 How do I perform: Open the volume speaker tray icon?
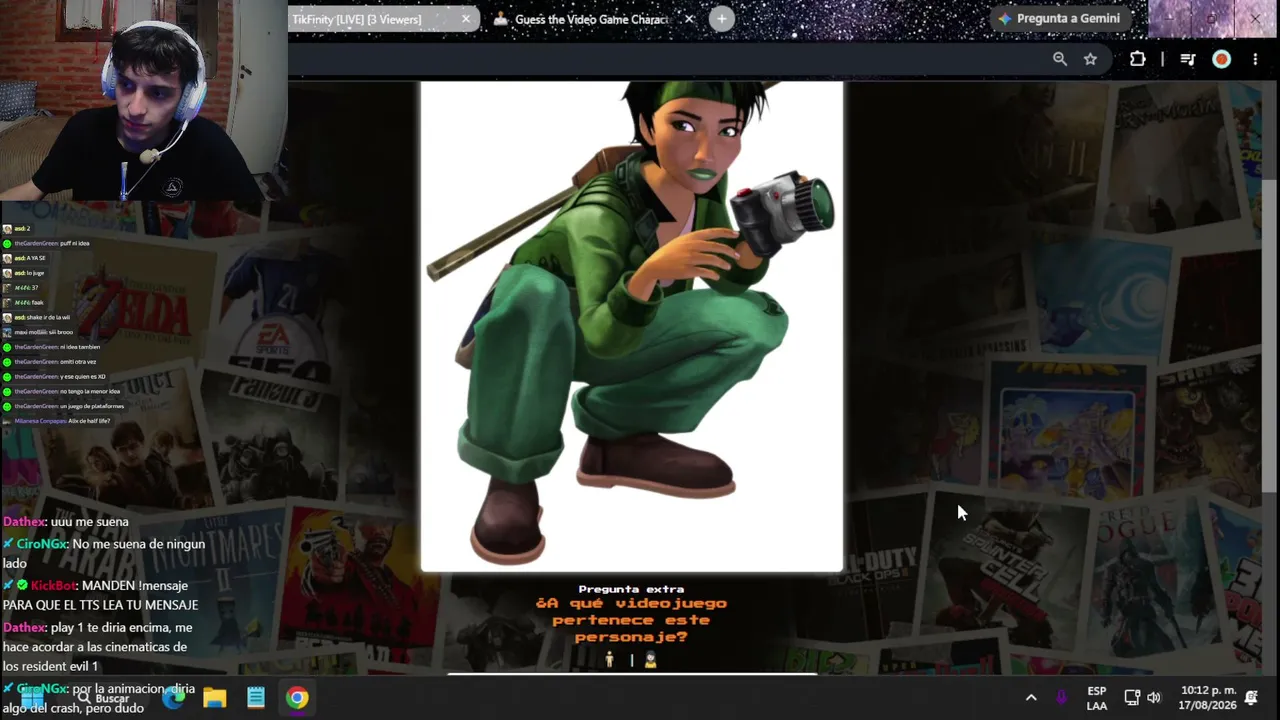[x=1154, y=698]
